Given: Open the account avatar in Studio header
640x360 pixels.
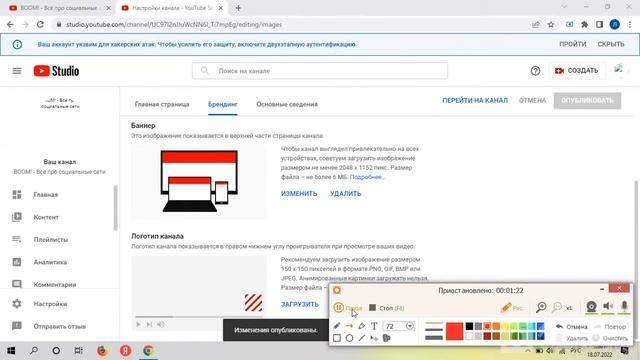Looking at the screenshot, I should [619, 70].
